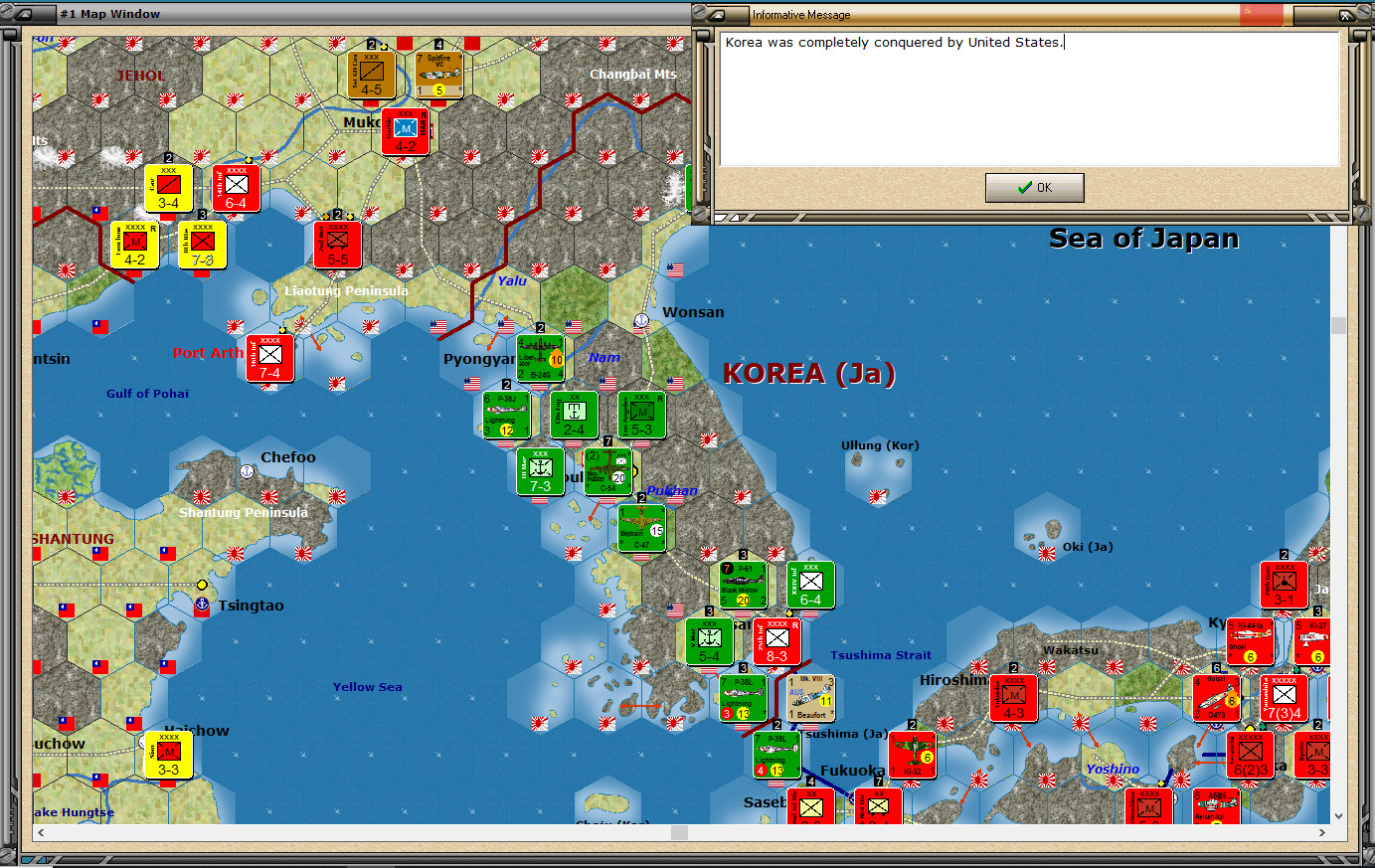Screen dimensions: 1375x868
Task: Select the red 3-1 garrison unit
Action: point(1285,585)
